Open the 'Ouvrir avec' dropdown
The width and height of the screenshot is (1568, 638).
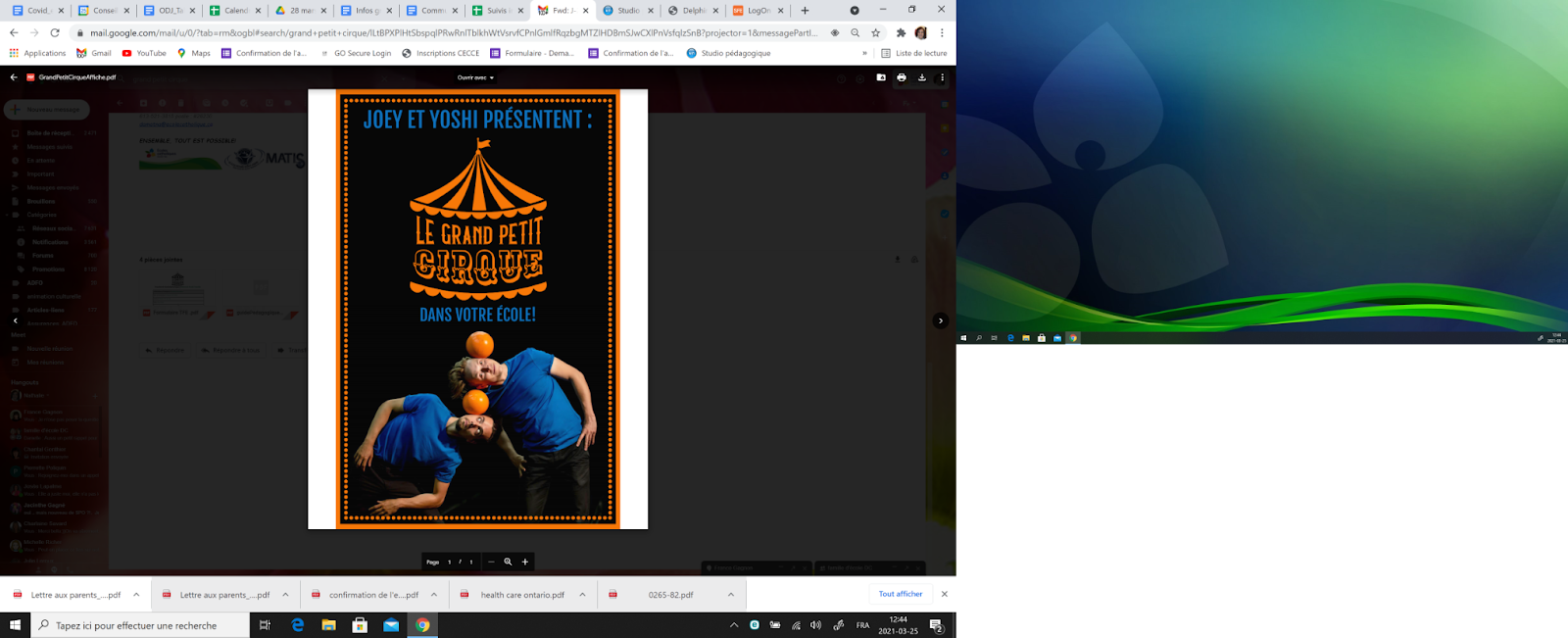pos(475,77)
